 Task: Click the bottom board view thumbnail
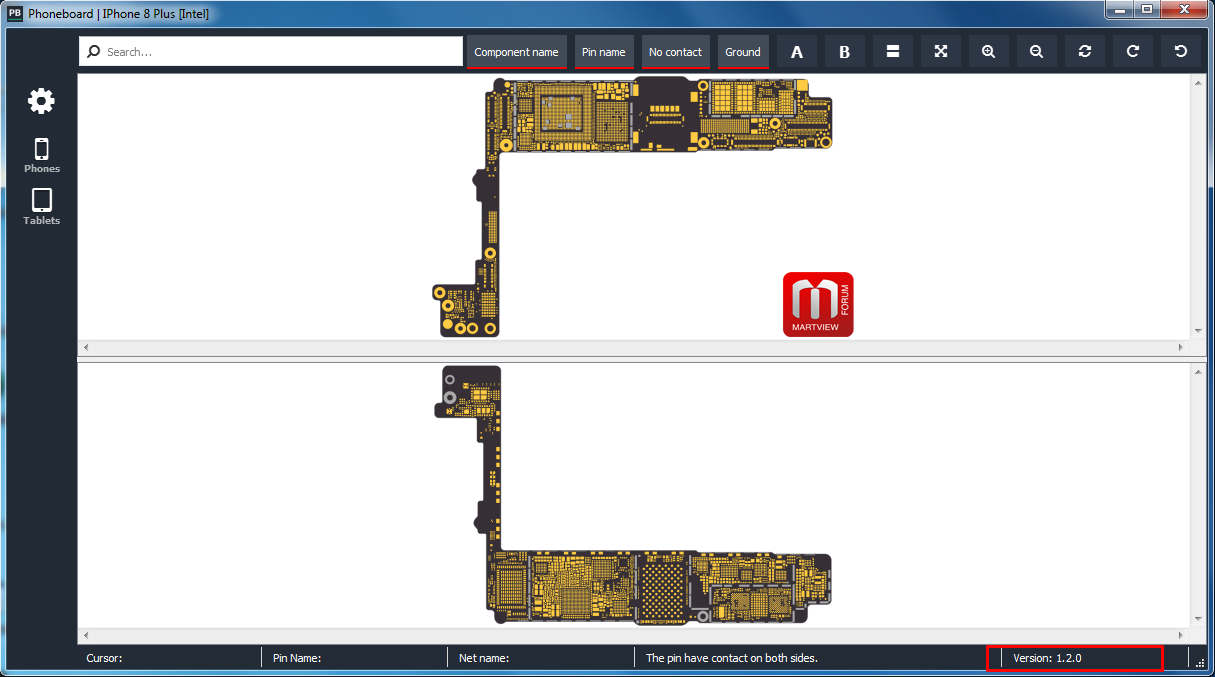click(632, 495)
